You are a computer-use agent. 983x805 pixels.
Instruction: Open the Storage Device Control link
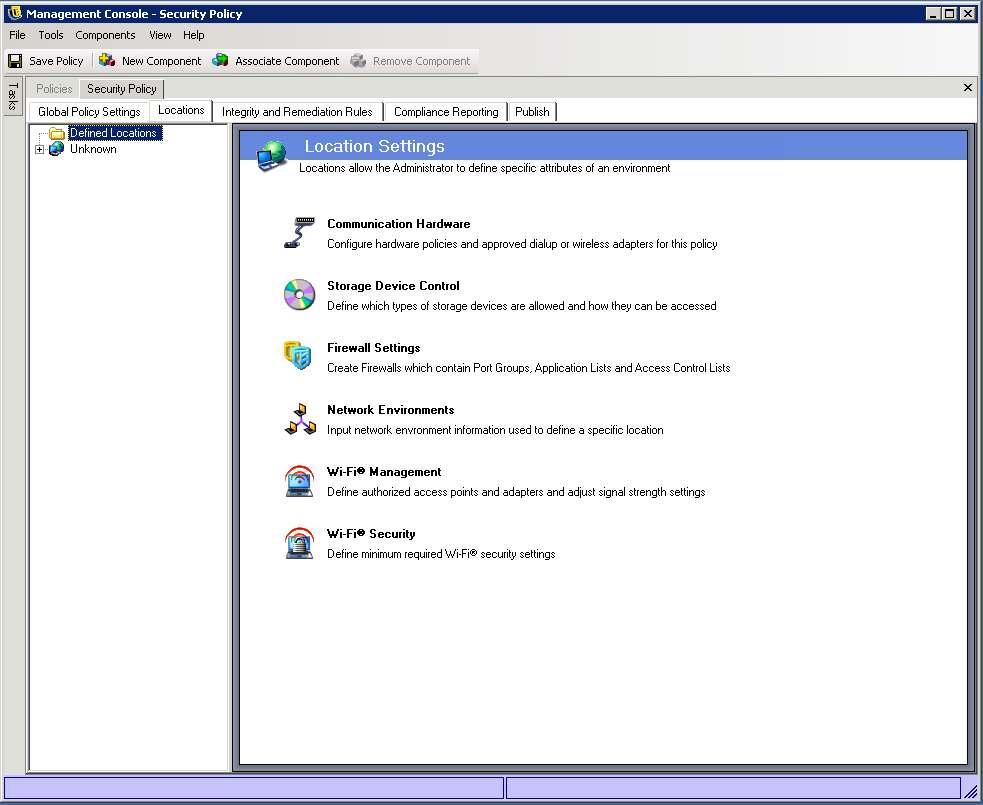(x=393, y=286)
